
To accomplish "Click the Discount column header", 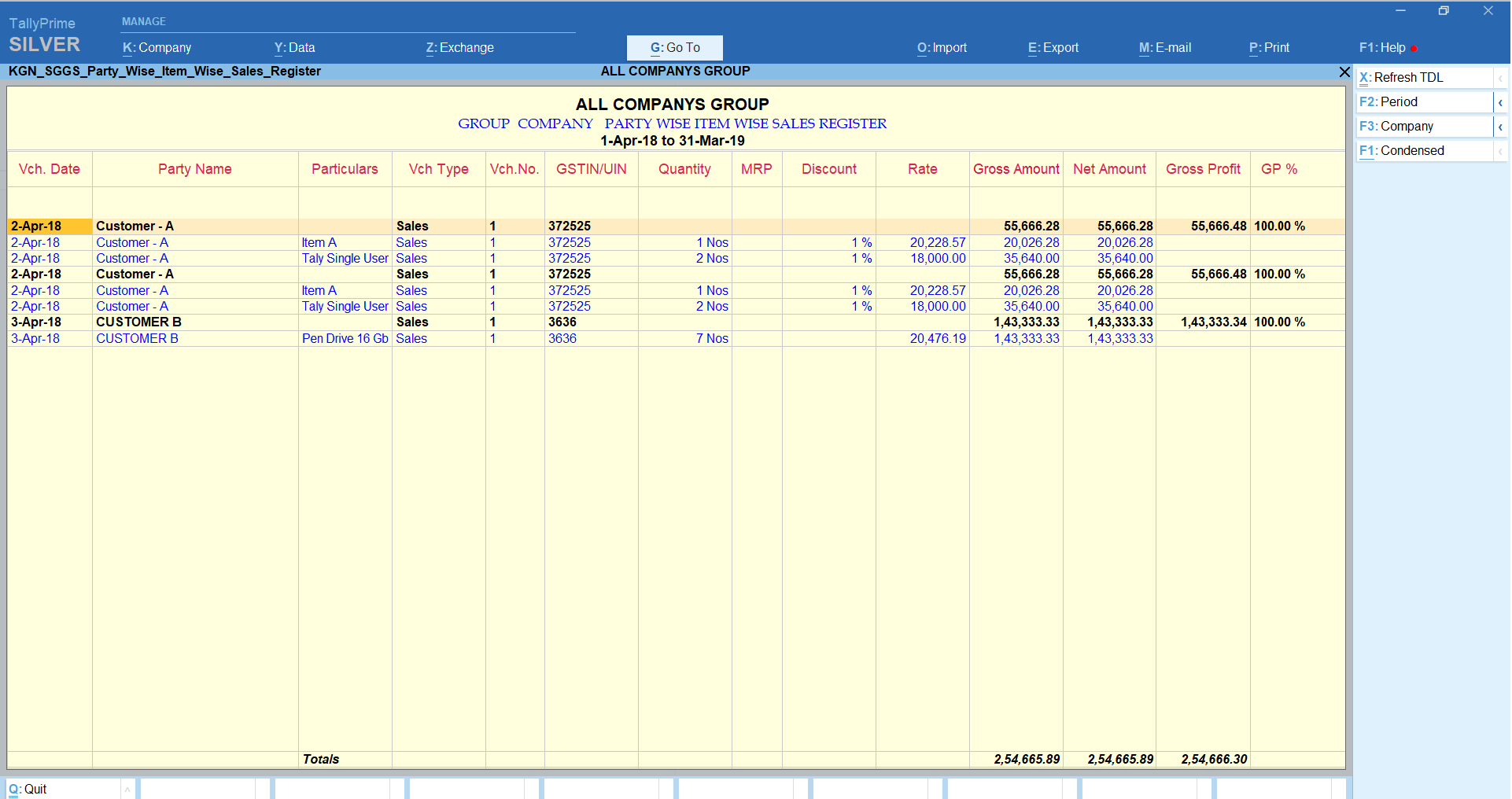I will (829, 169).
